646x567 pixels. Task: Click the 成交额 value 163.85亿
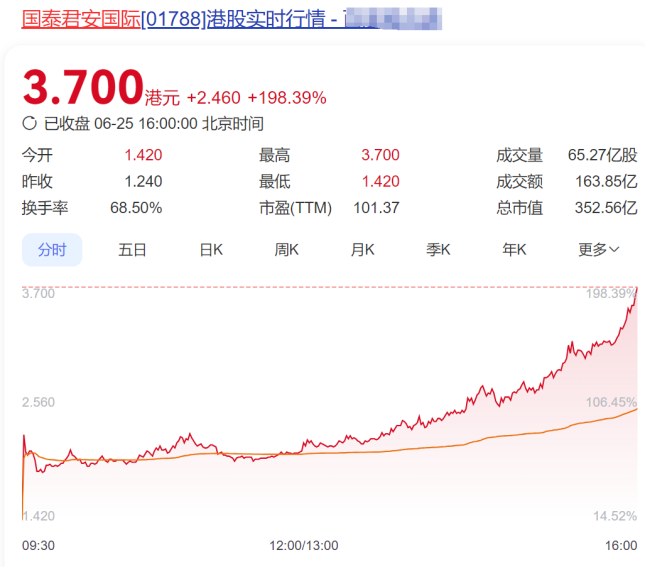coord(606,181)
